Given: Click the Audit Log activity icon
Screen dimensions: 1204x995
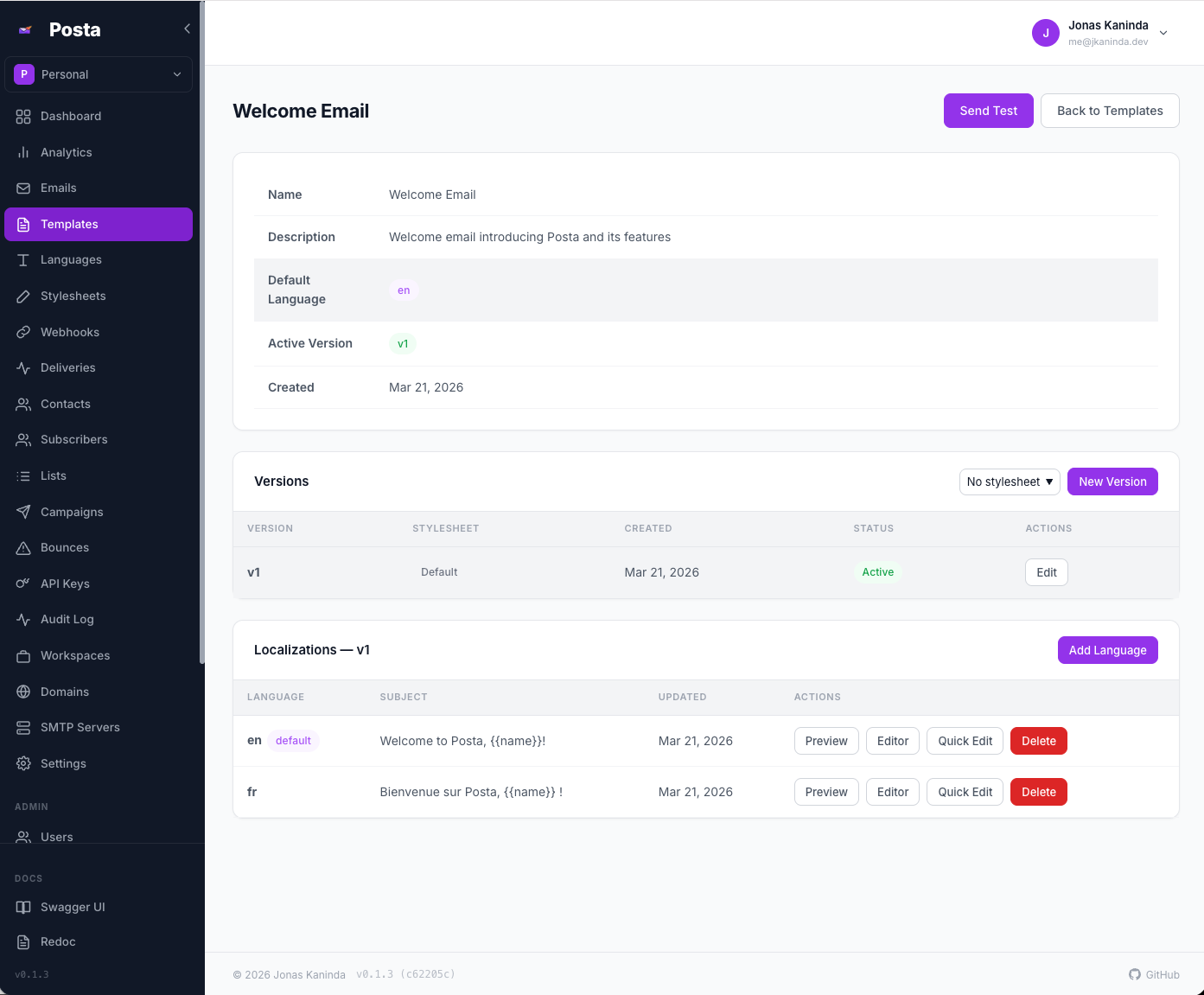Looking at the screenshot, I should [x=23, y=620].
